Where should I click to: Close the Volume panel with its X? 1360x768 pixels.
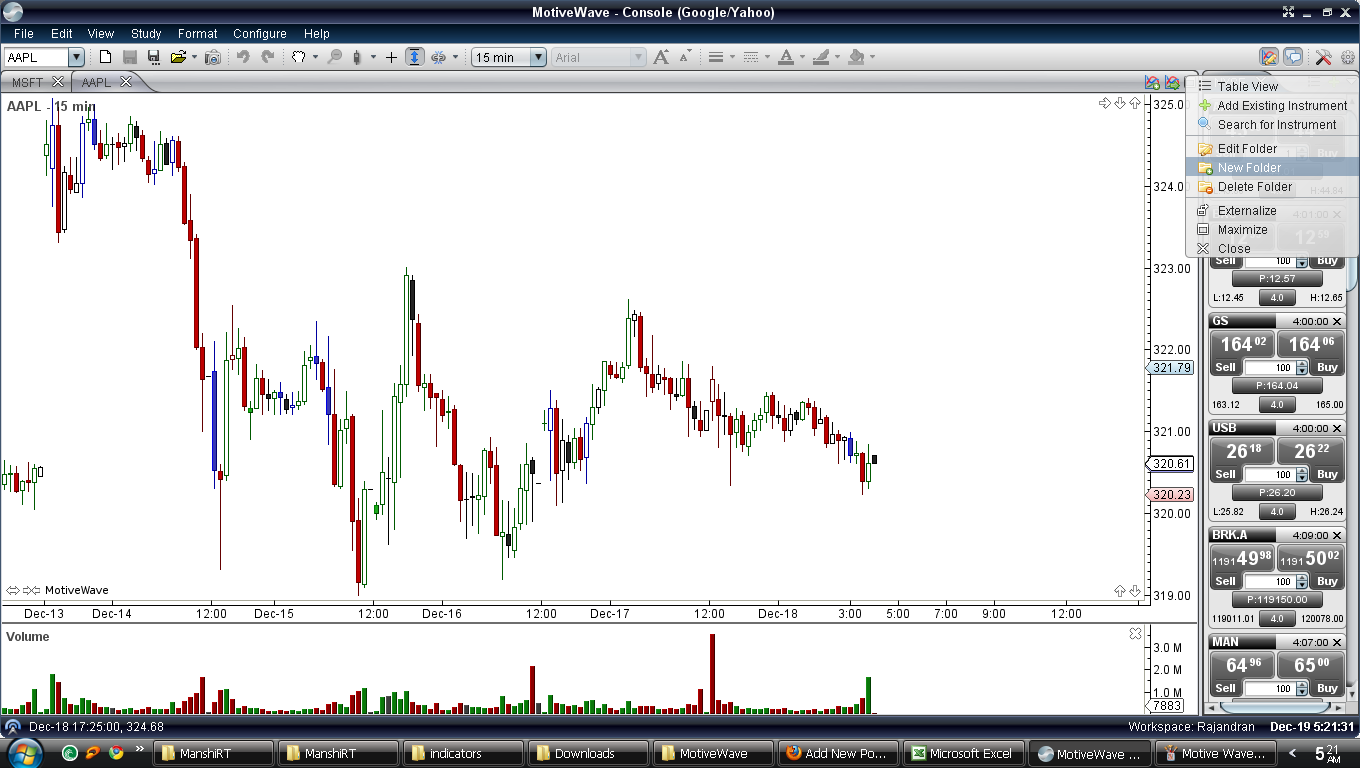click(1135, 633)
